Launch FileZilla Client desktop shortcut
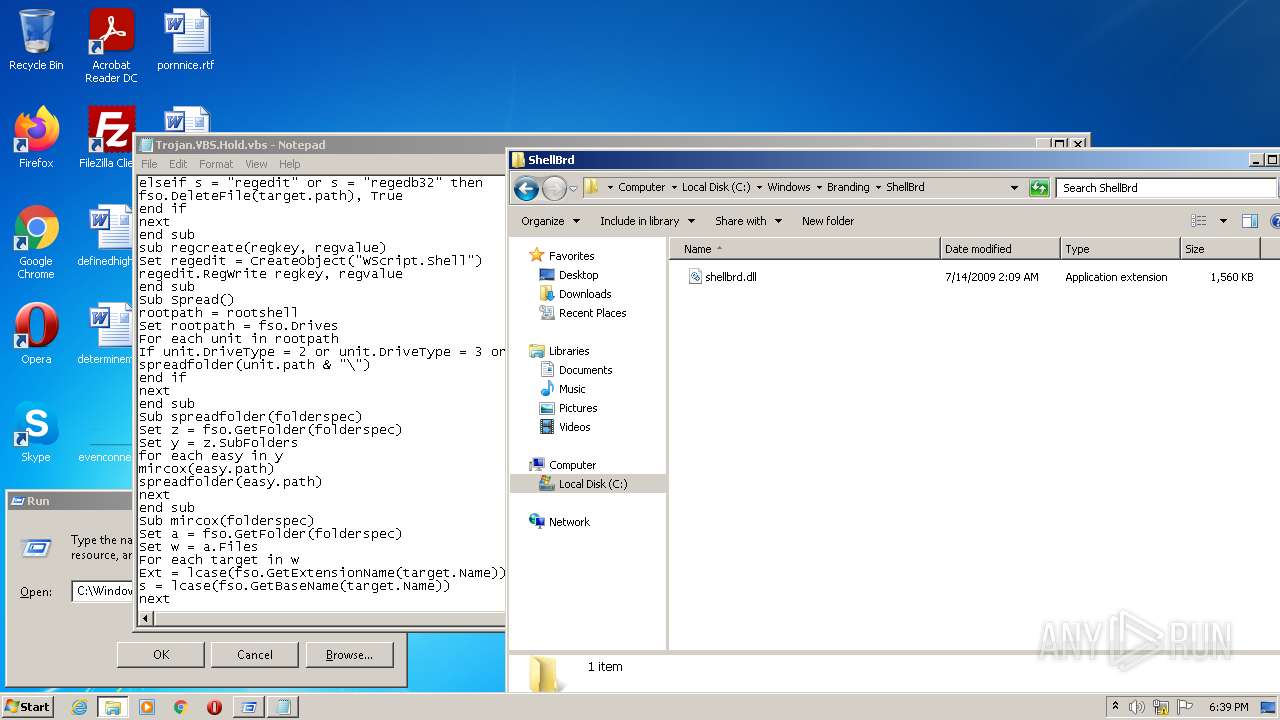 (108, 137)
